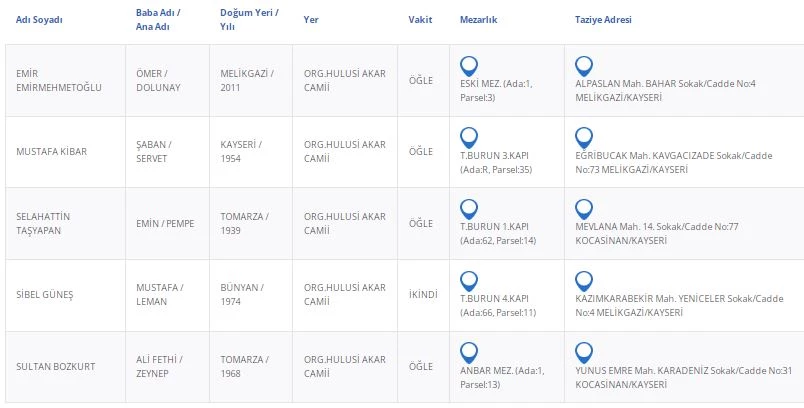Show location pin for KAZIMKARABEKİR Mah. address
The width and height of the screenshot is (804, 408).
tap(585, 281)
